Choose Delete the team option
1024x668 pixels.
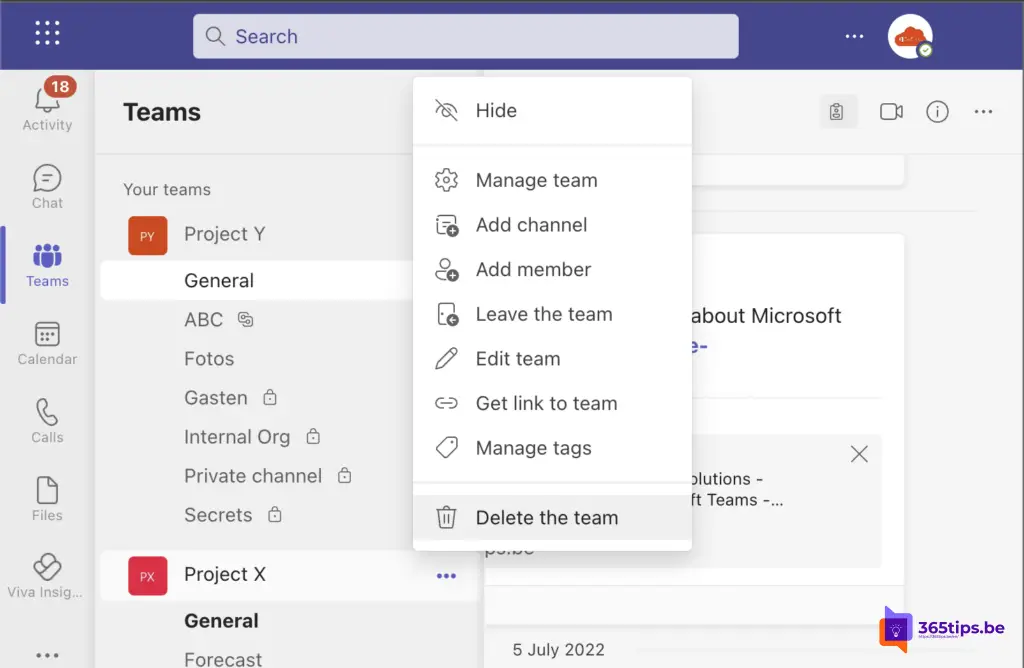click(546, 518)
